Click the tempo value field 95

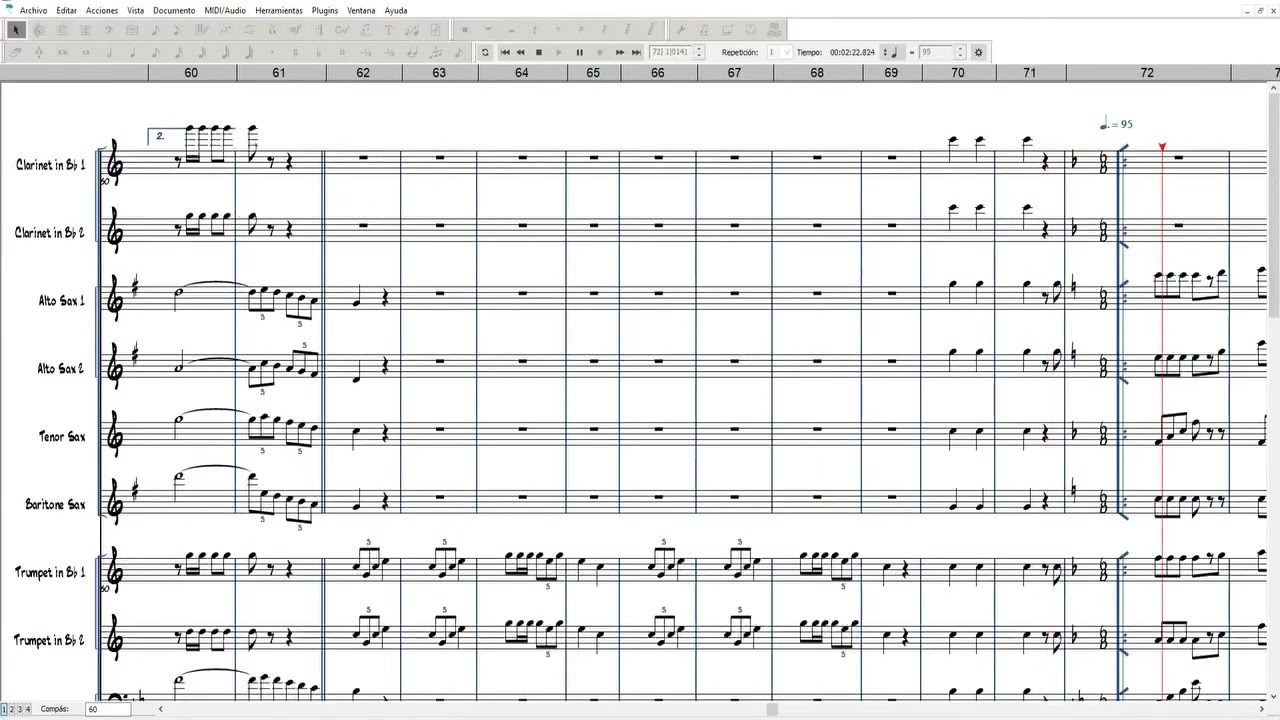tap(938, 52)
